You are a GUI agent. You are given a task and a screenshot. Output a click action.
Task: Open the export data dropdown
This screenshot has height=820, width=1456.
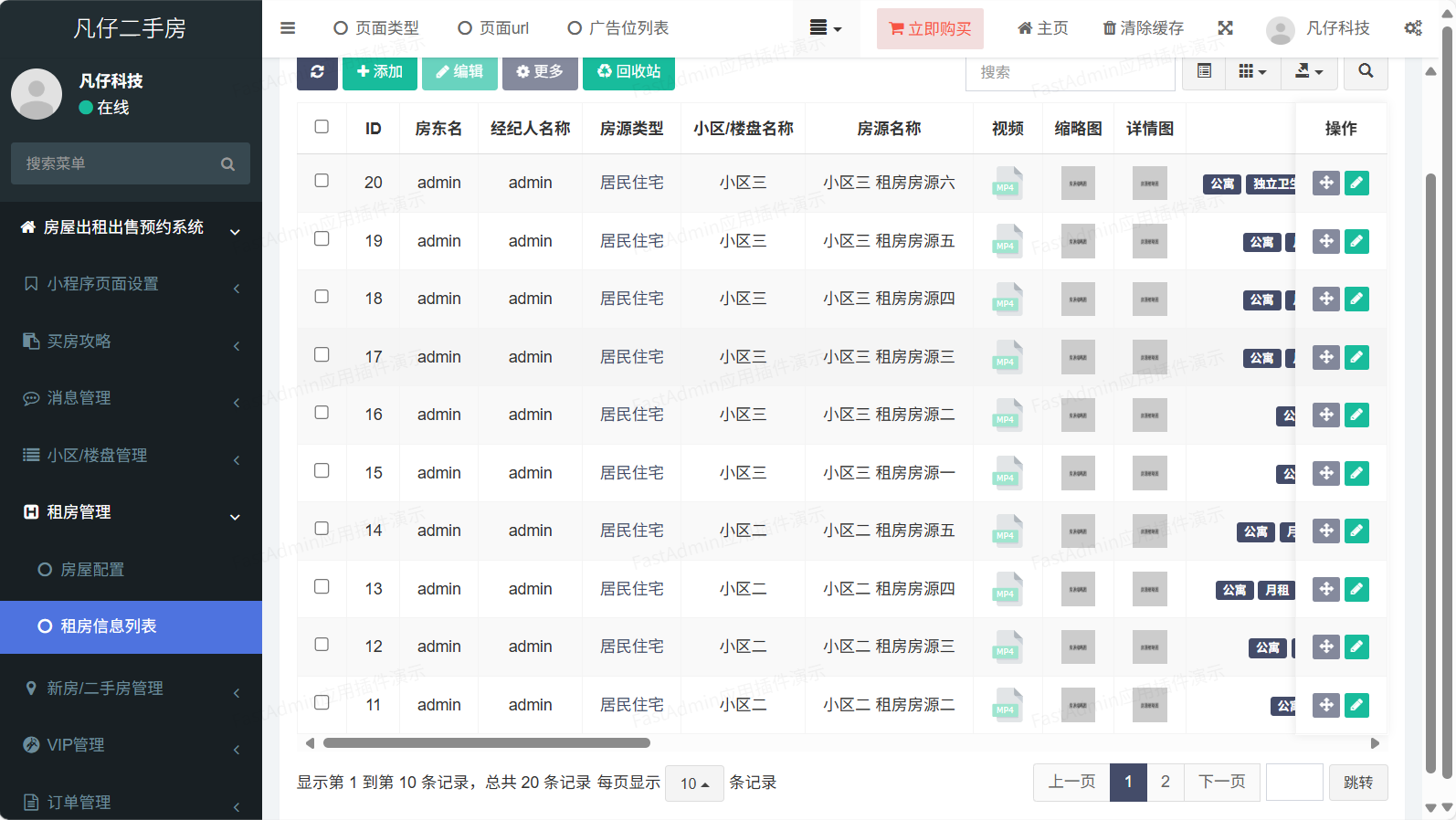pyautogui.click(x=1308, y=71)
